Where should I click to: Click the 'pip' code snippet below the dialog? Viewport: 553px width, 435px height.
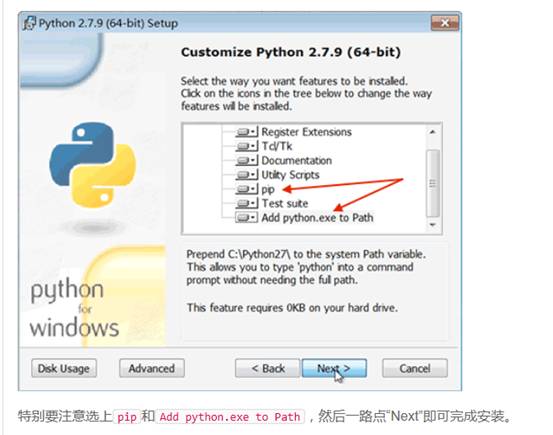click(127, 417)
